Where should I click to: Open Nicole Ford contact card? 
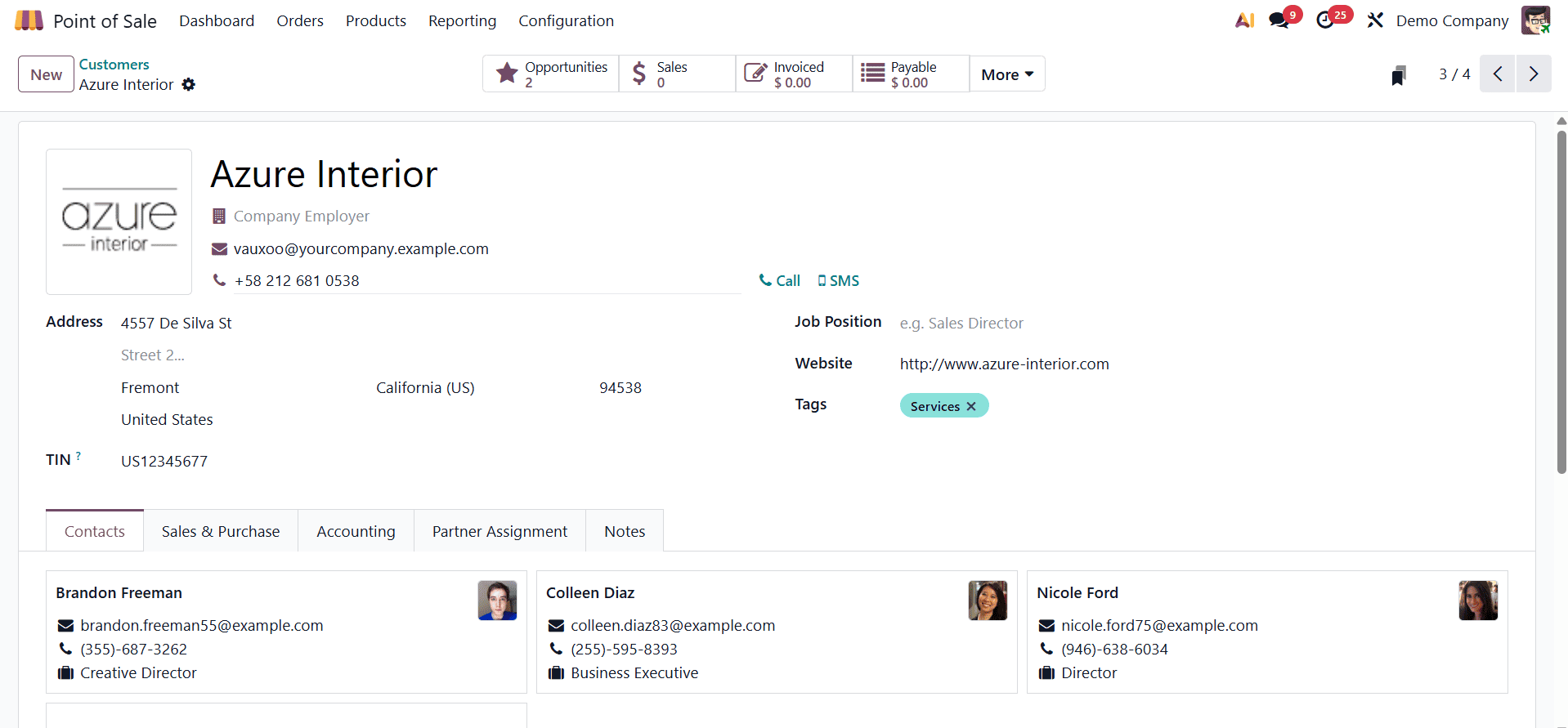click(1267, 632)
